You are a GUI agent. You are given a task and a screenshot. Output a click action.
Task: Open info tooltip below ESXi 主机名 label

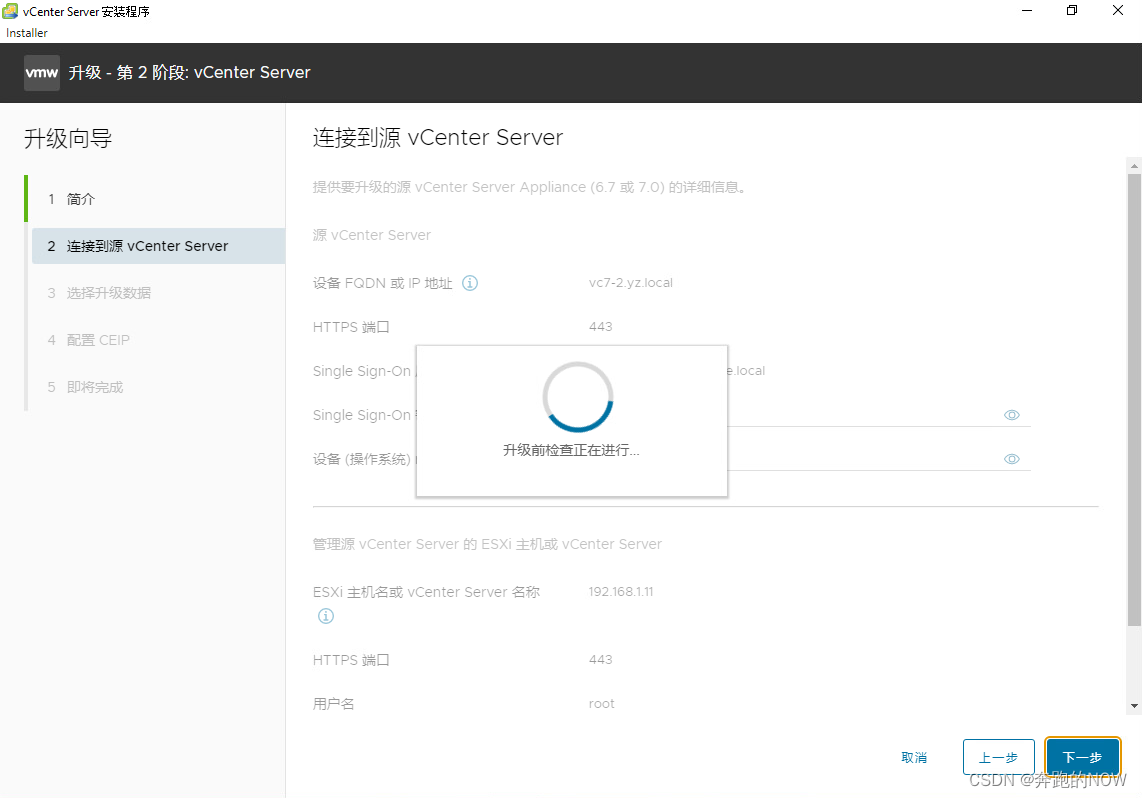click(326, 616)
